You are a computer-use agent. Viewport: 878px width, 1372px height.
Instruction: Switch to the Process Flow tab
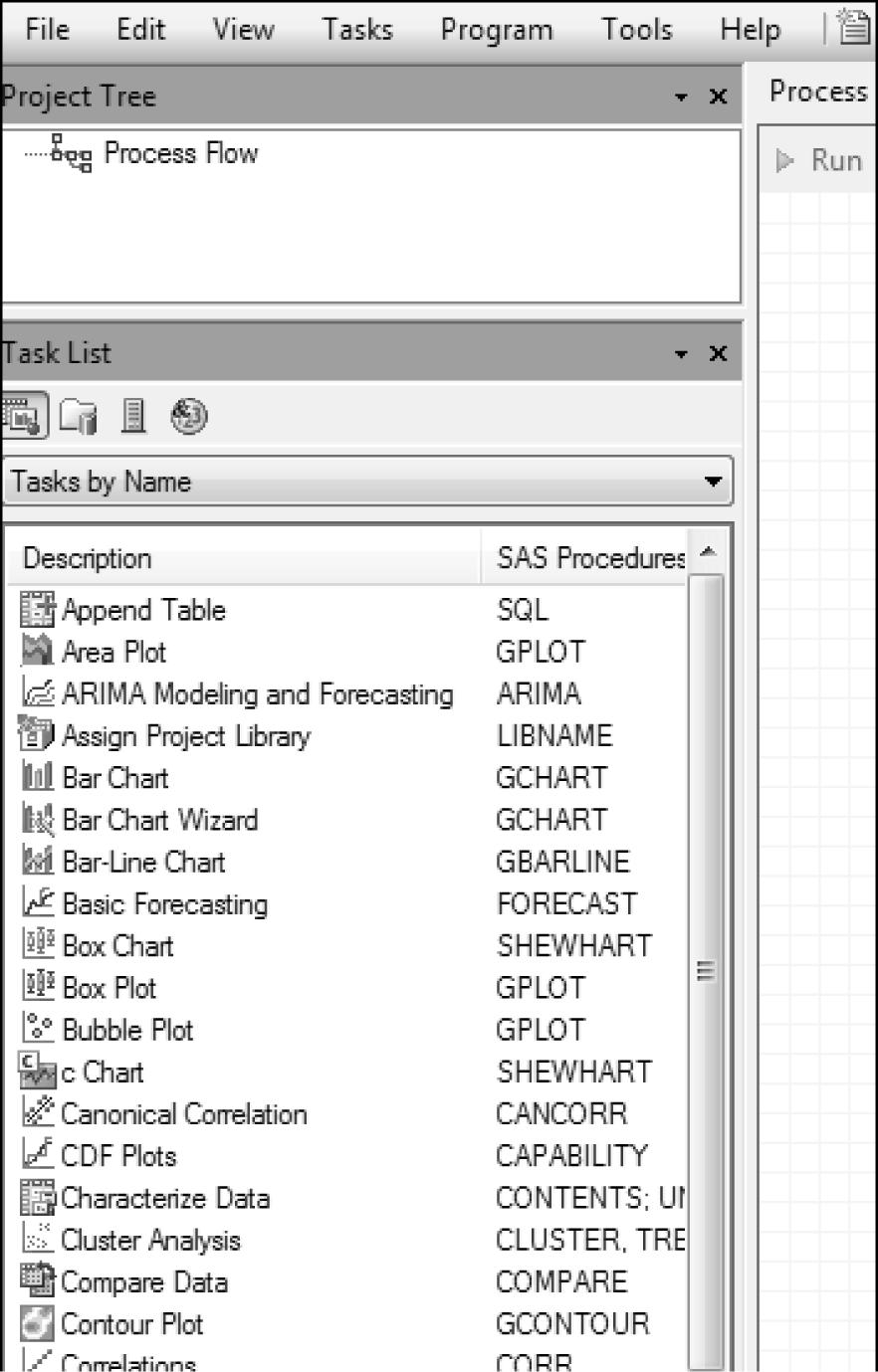click(x=818, y=92)
